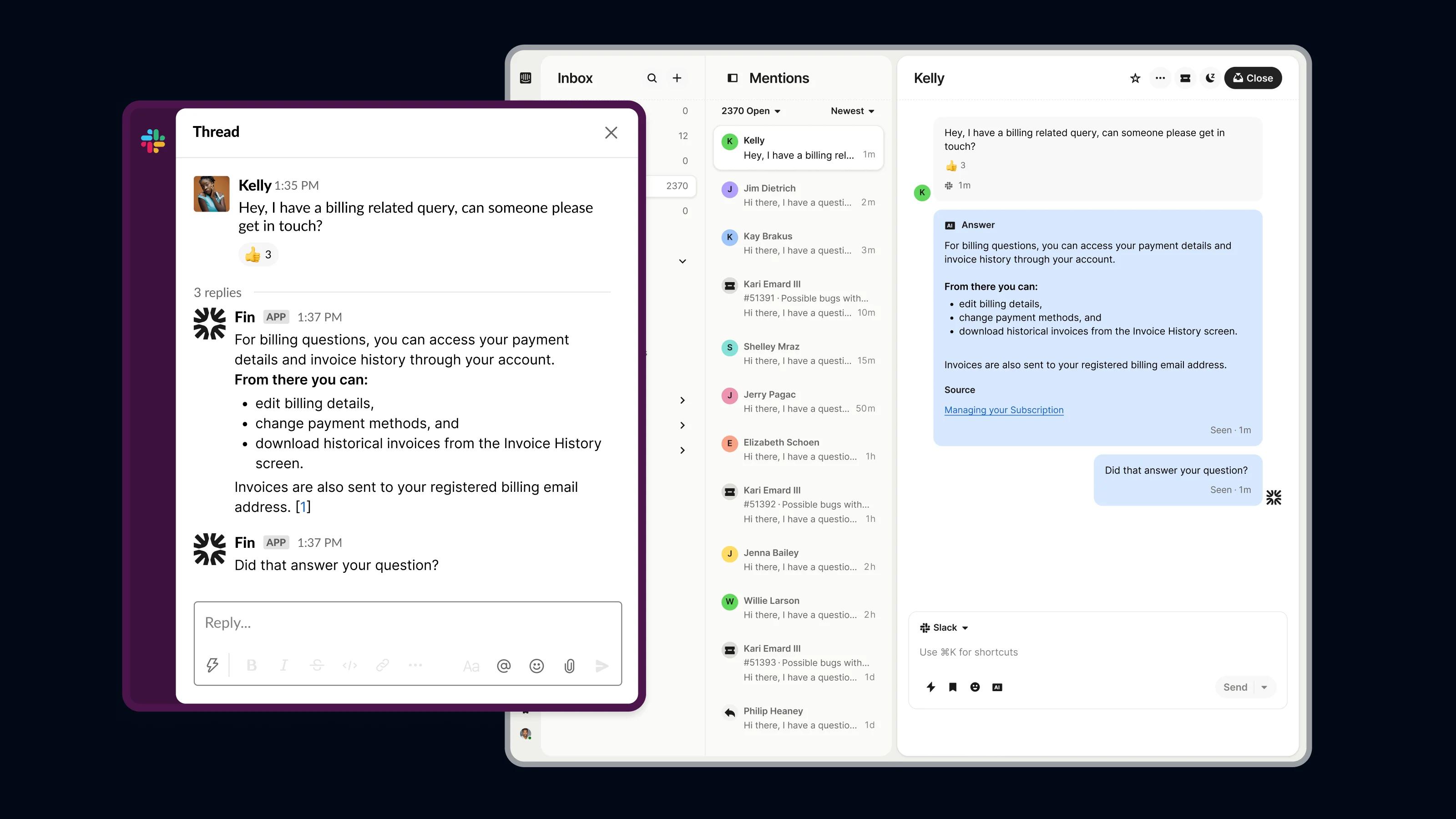
Task: Open the AI assist icon in the composer
Action: [x=997, y=687]
